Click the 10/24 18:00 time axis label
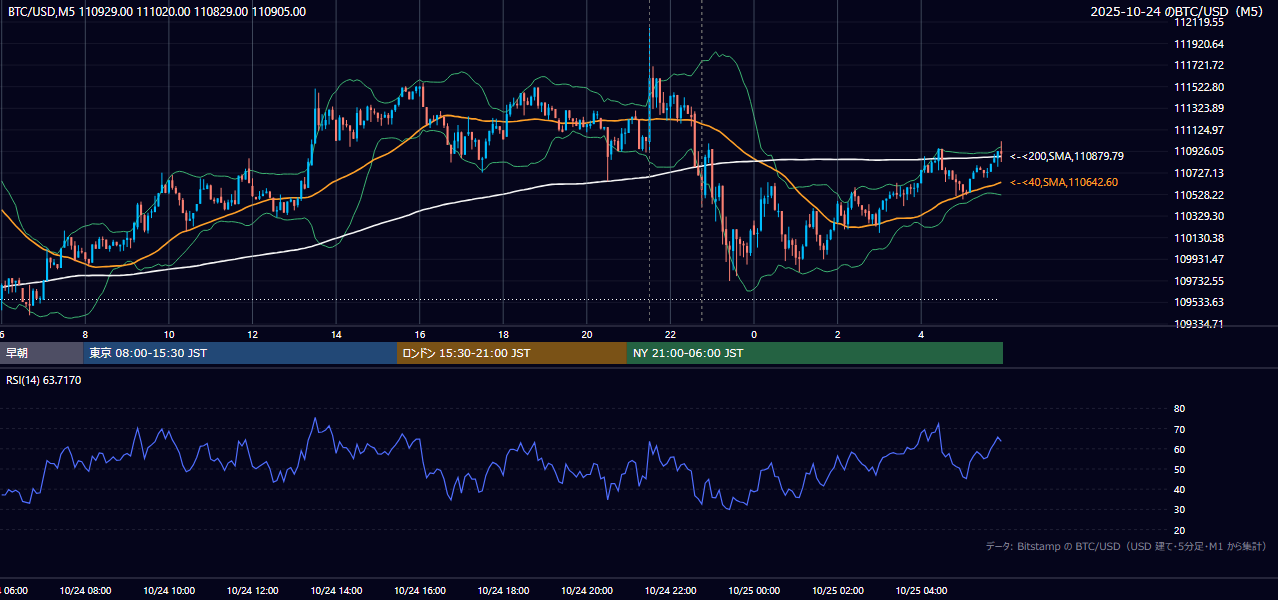 pos(503,591)
